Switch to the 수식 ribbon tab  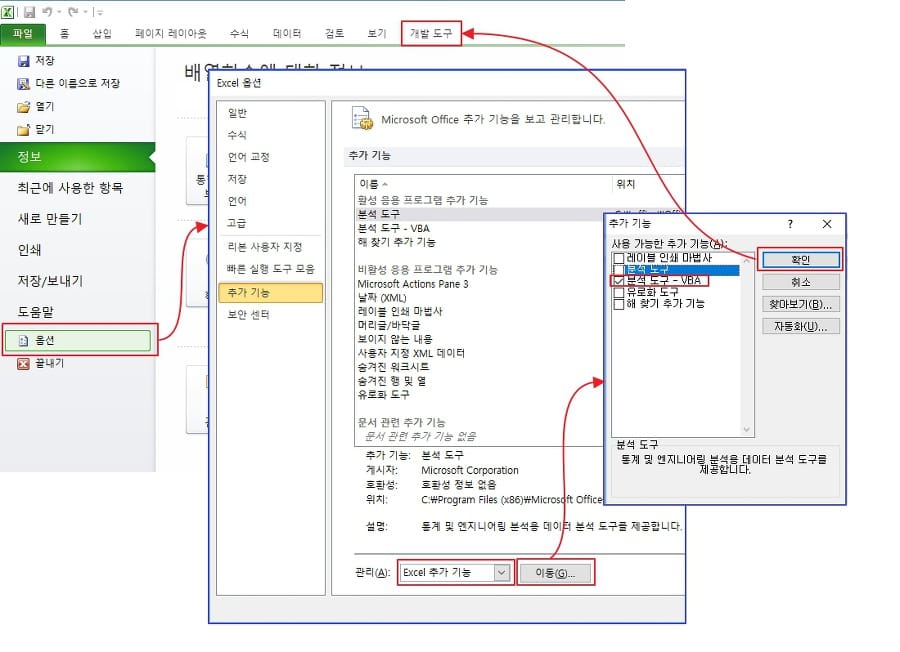coord(239,34)
